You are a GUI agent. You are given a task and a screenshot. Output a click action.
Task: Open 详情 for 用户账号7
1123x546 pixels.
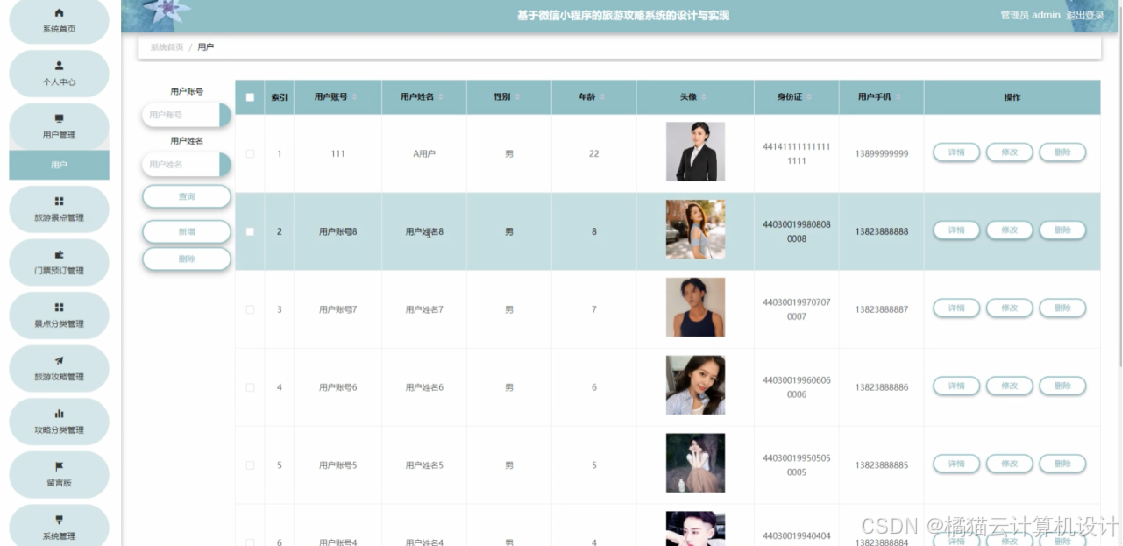click(956, 308)
